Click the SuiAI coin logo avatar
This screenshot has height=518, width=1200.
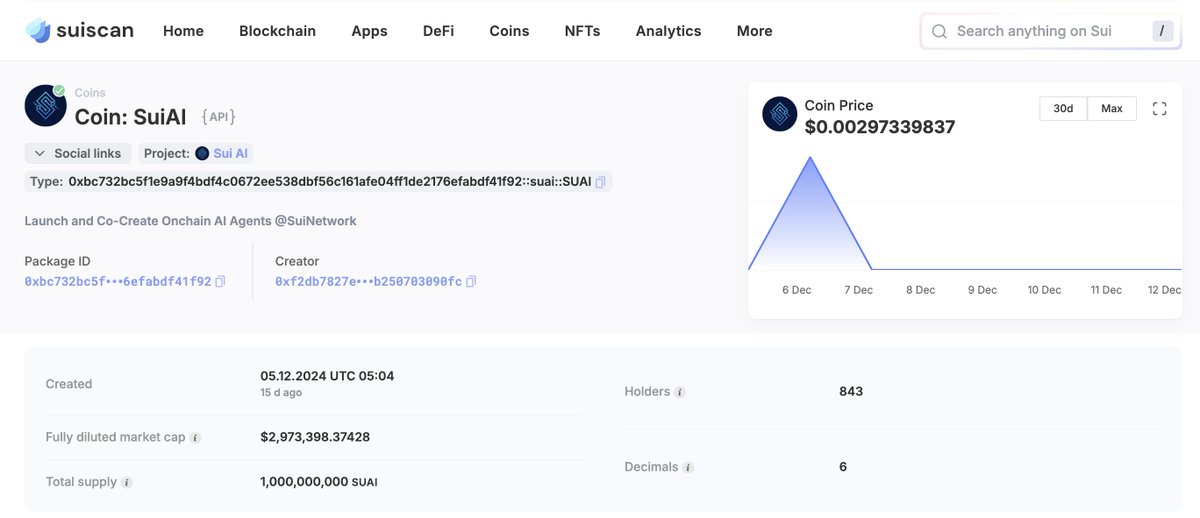click(45, 105)
